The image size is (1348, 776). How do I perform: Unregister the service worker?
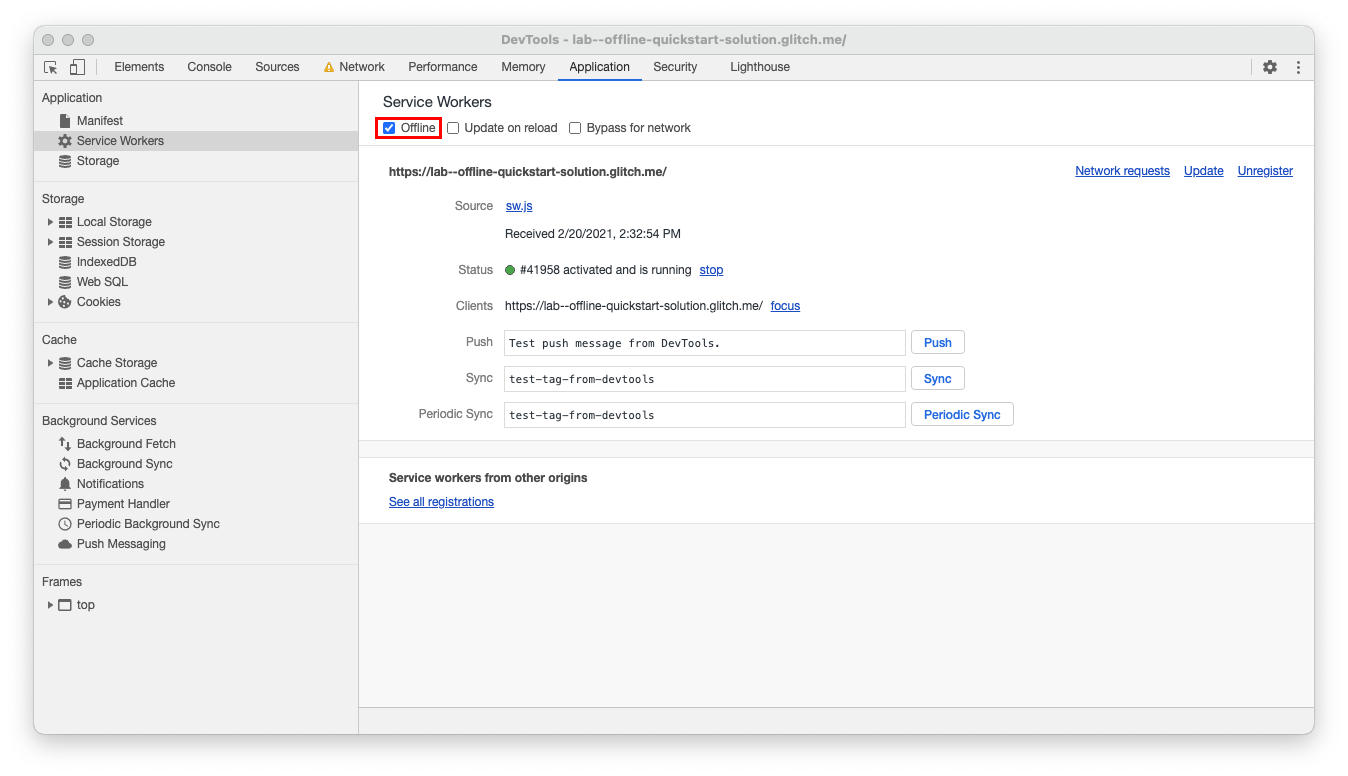(1264, 170)
